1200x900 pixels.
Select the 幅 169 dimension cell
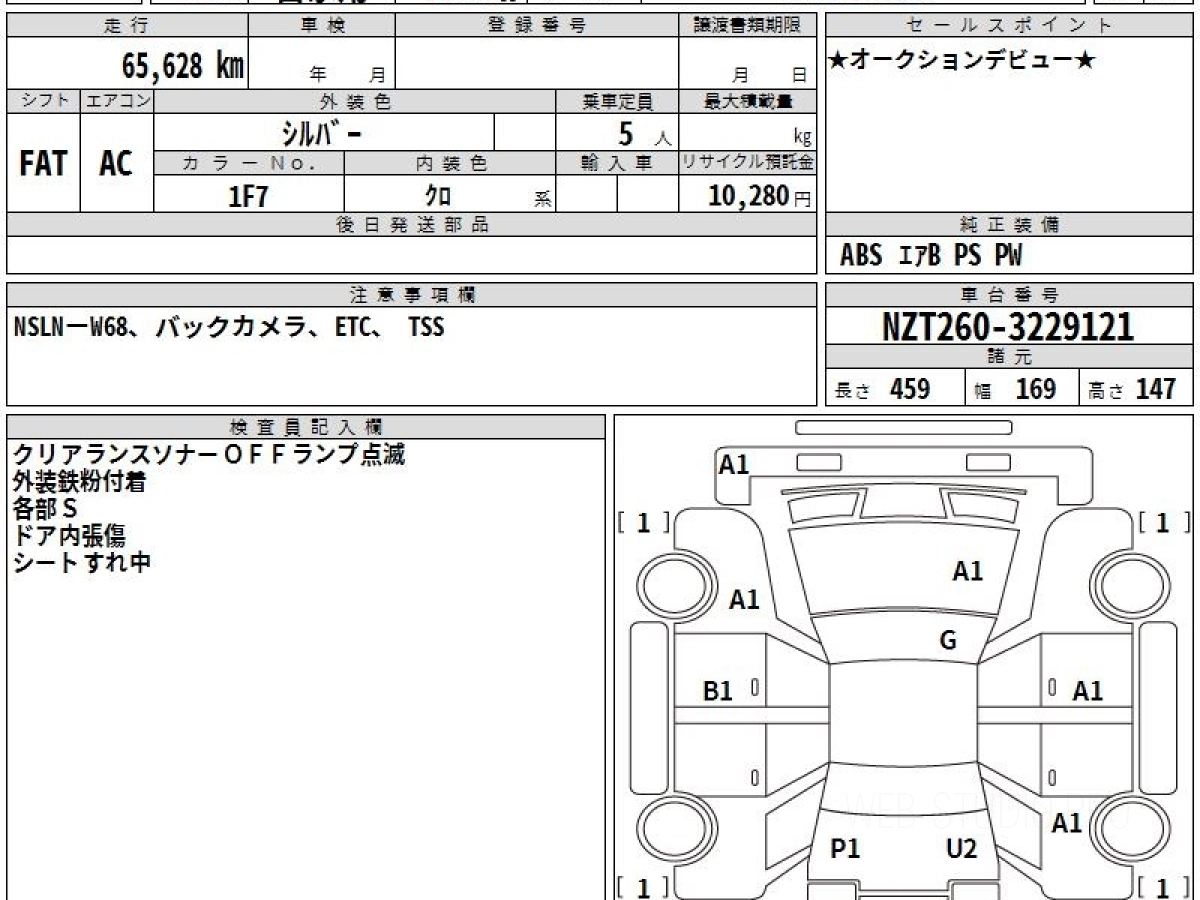tap(1022, 388)
